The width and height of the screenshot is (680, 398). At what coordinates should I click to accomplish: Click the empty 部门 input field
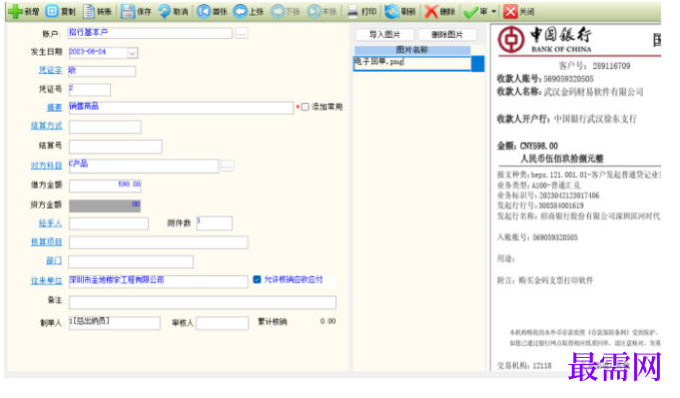(x=131, y=261)
